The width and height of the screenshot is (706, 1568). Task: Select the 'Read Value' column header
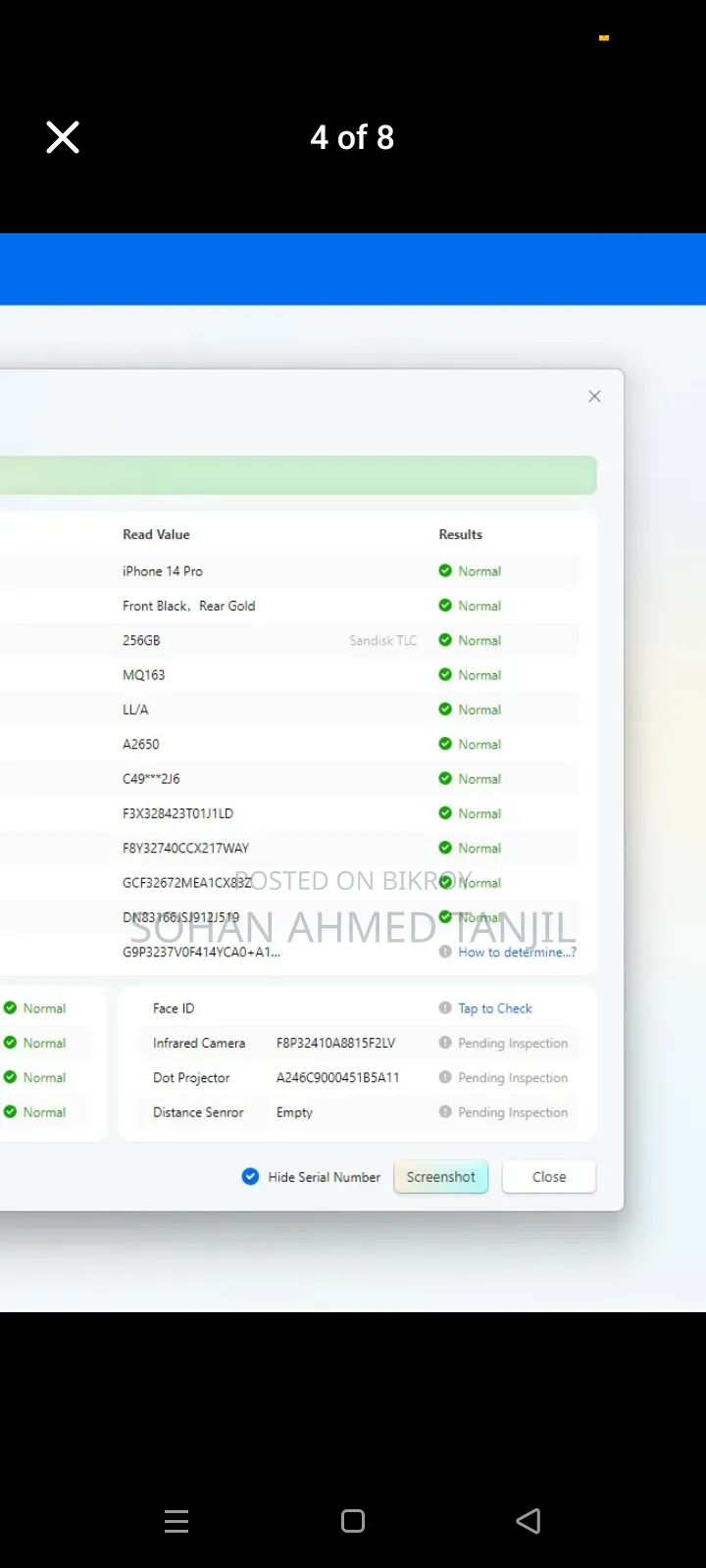point(156,534)
